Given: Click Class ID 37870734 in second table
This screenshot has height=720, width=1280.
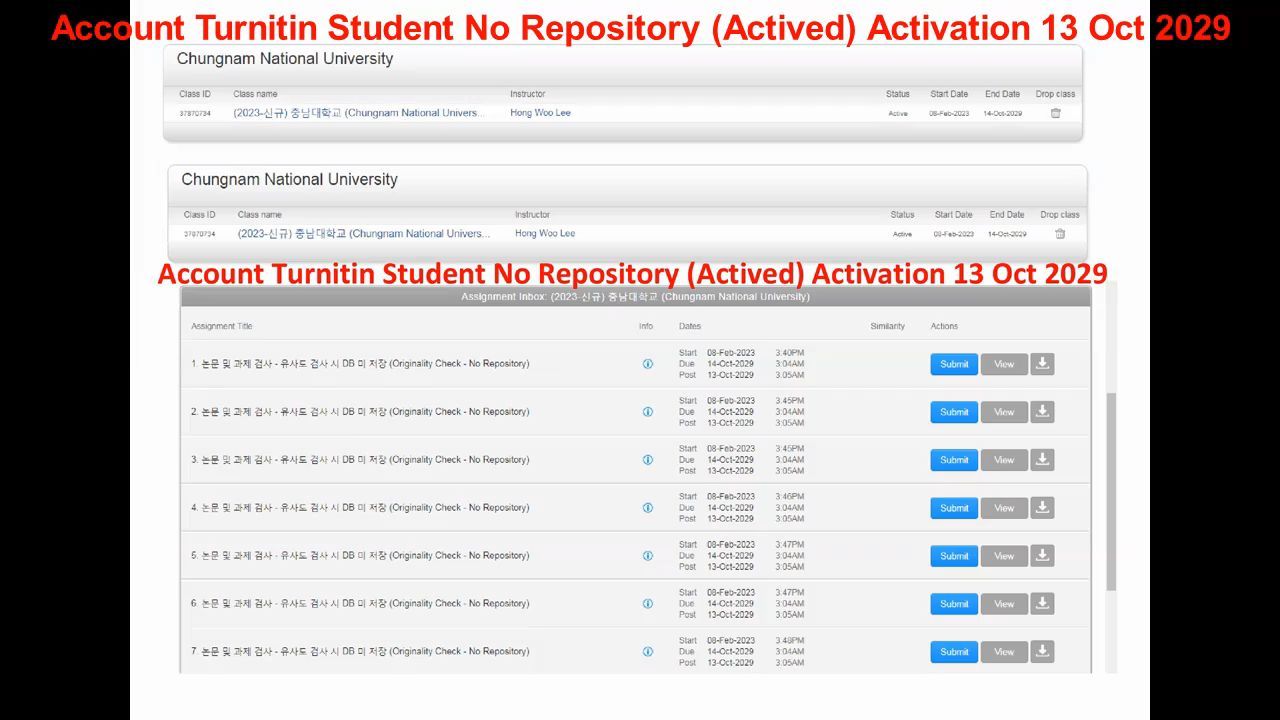Looking at the screenshot, I should (199, 234).
